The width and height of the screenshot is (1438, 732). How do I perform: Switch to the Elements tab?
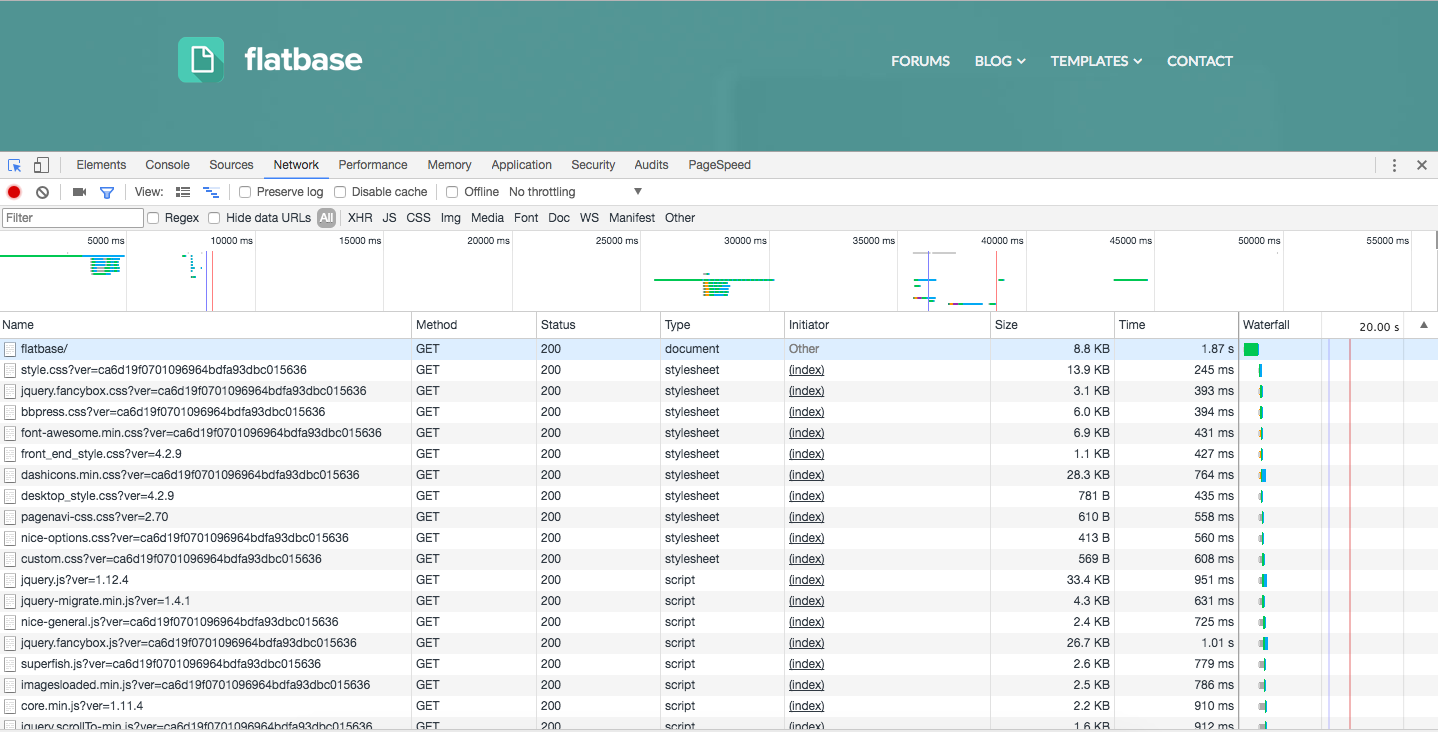pyautogui.click(x=101, y=165)
